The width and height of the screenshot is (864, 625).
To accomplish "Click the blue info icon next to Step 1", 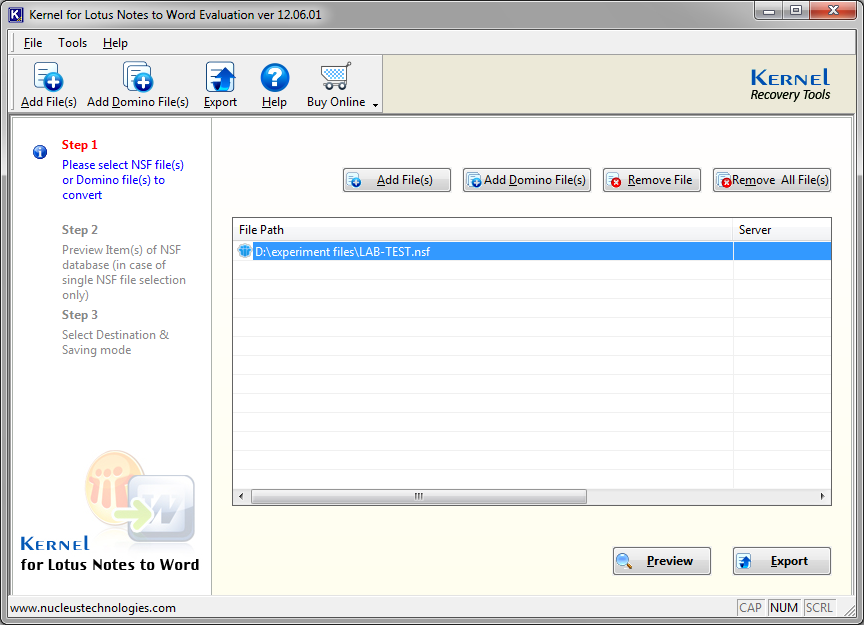I will pyautogui.click(x=40, y=152).
